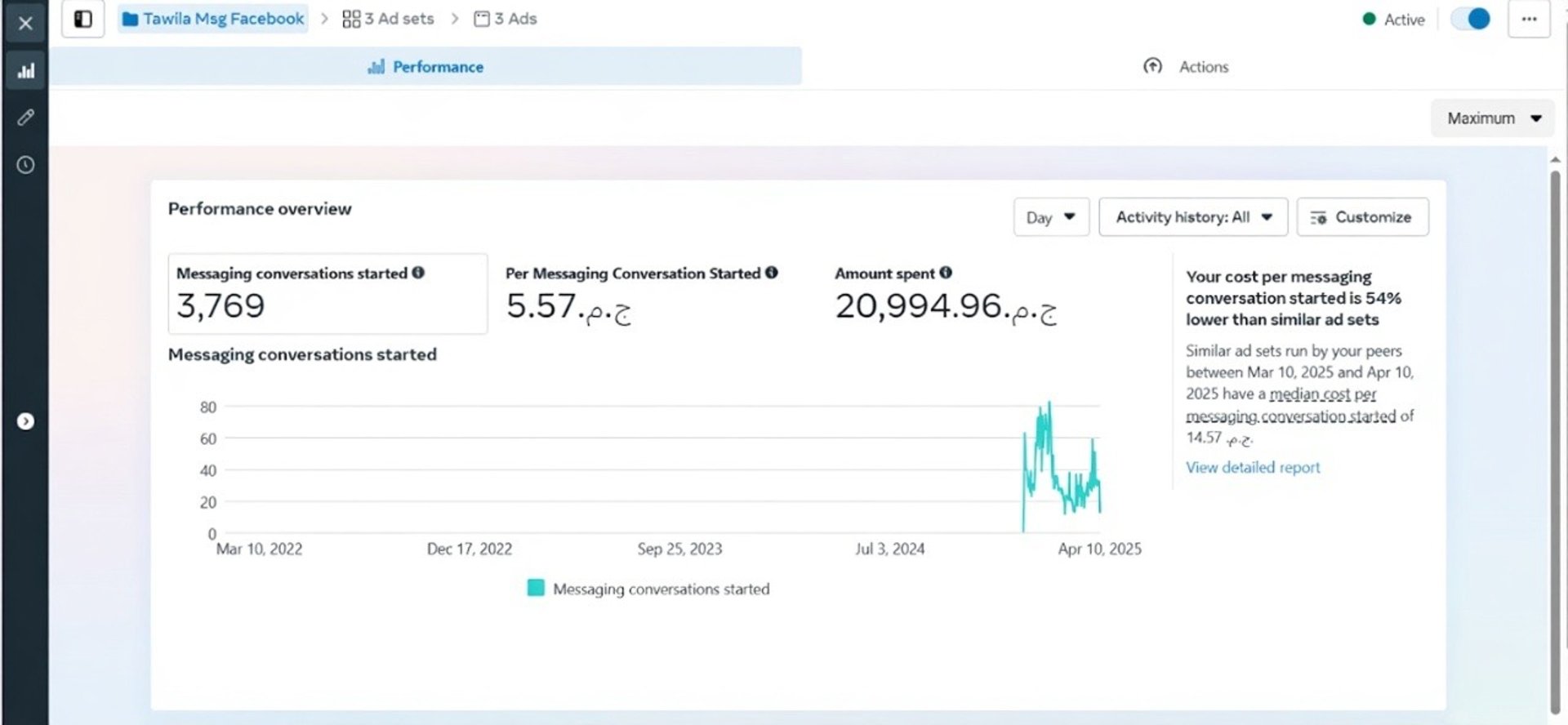This screenshot has width=1568, height=725.
Task: Click info icon beside Per Messaging Conversation Started
Action: point(772,273)
